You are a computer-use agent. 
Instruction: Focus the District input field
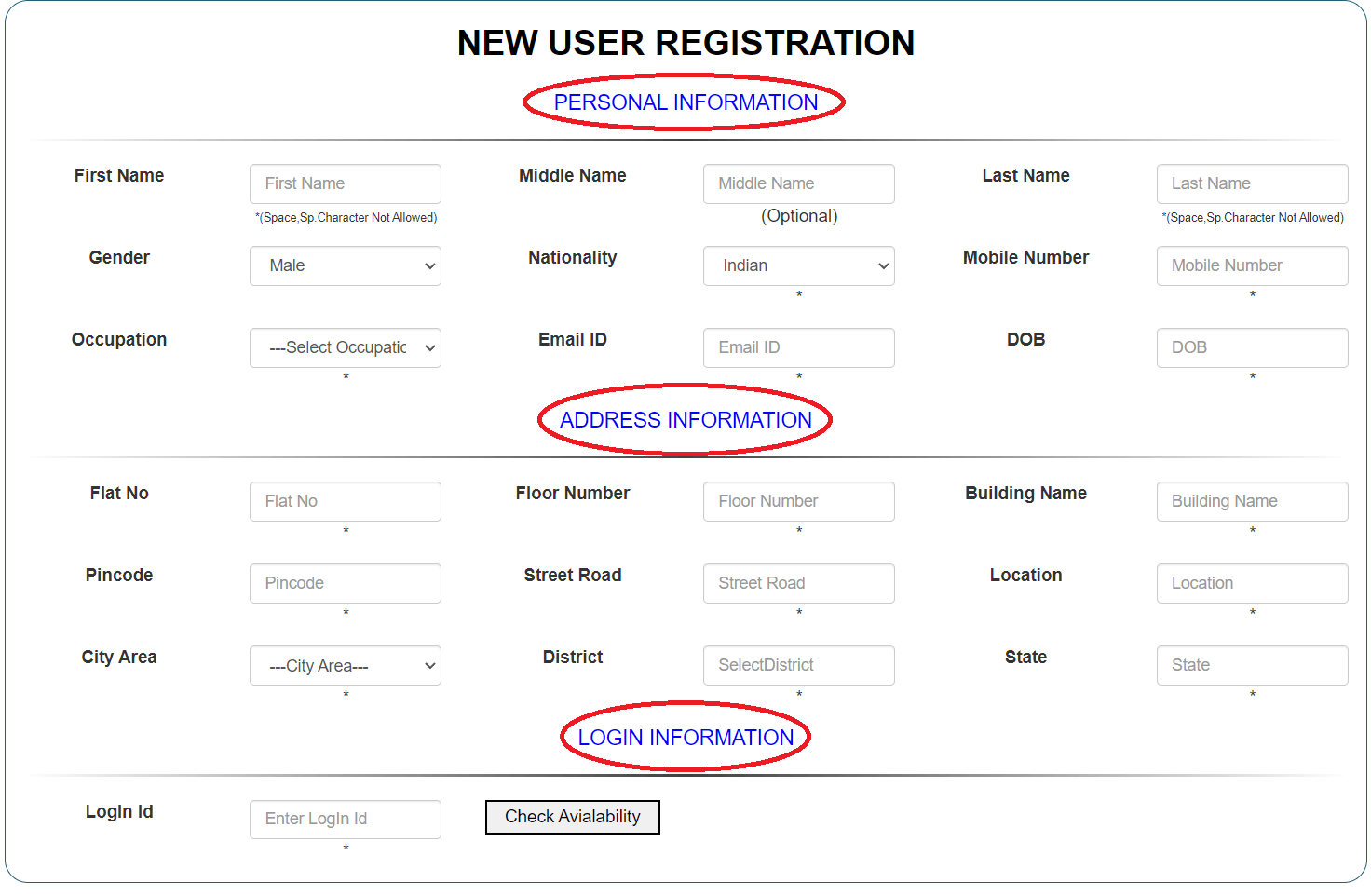(798, 665)
